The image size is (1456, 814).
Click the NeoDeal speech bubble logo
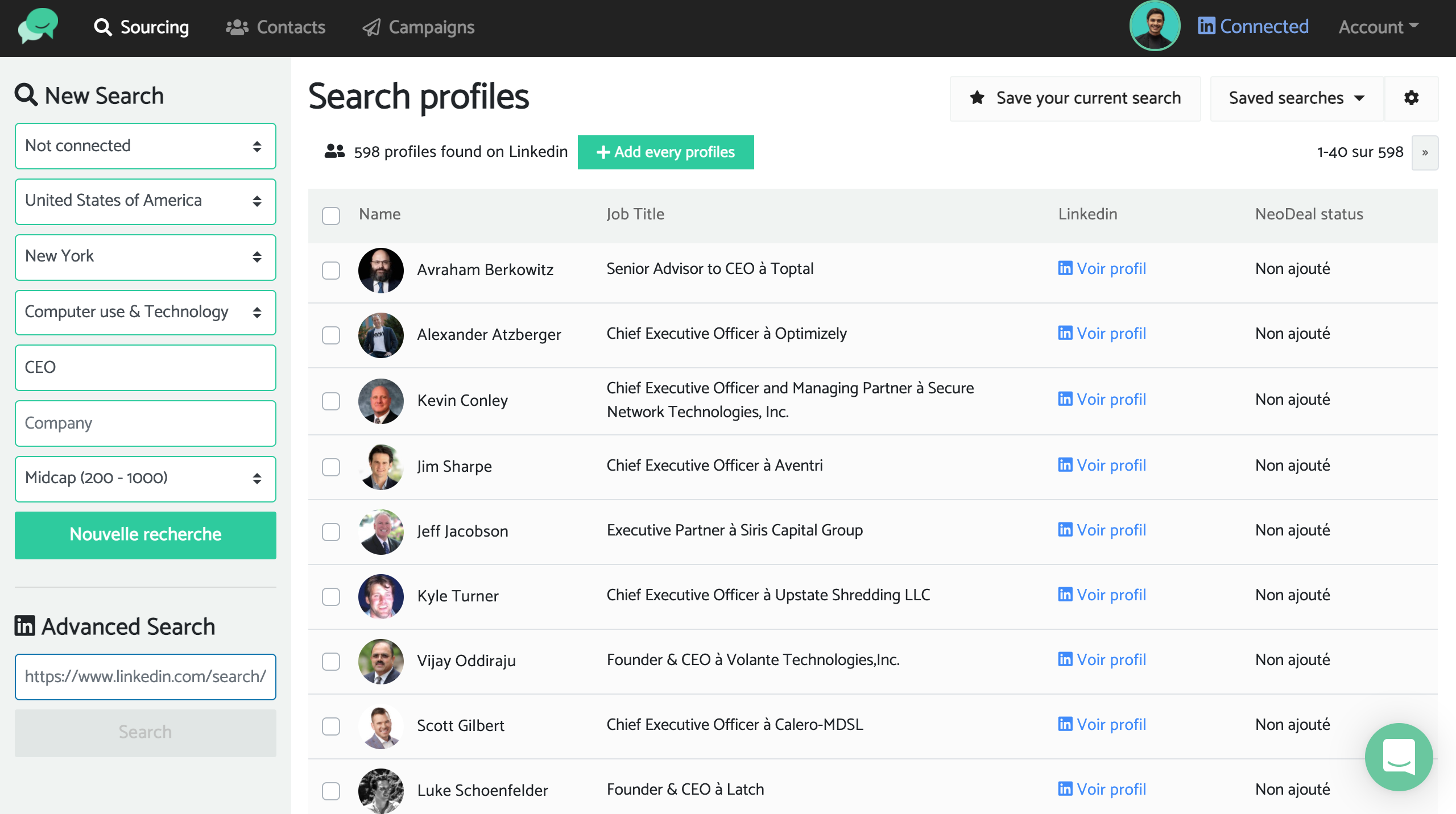pyautogui.click(x=38, y=26)
